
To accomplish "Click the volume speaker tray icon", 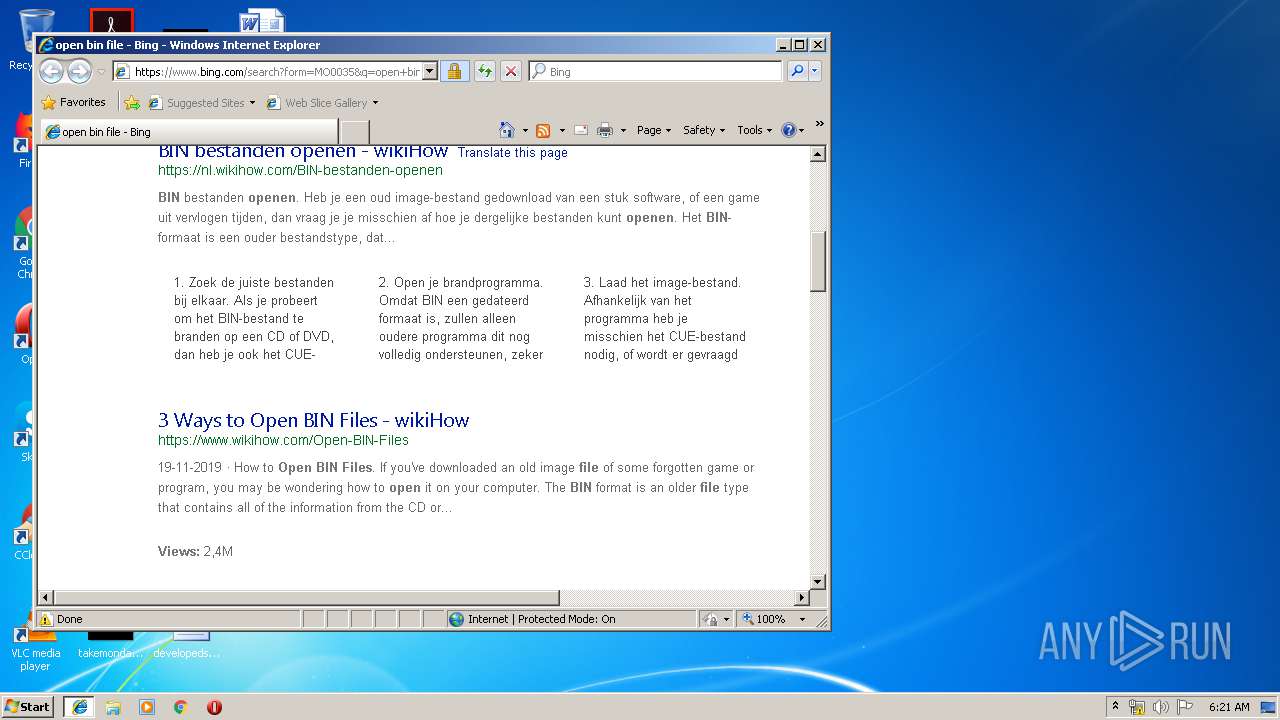I will tap(1160, 707).
